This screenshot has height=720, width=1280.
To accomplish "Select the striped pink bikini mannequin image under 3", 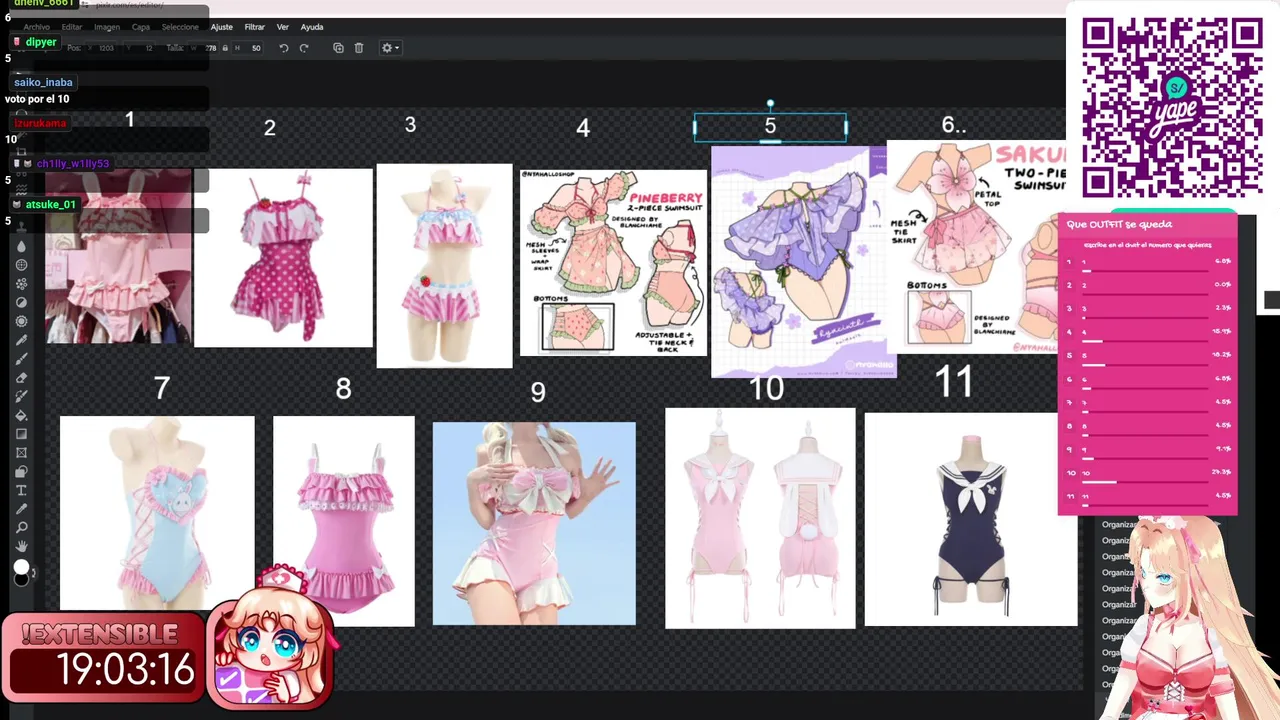I will (444, 266).
